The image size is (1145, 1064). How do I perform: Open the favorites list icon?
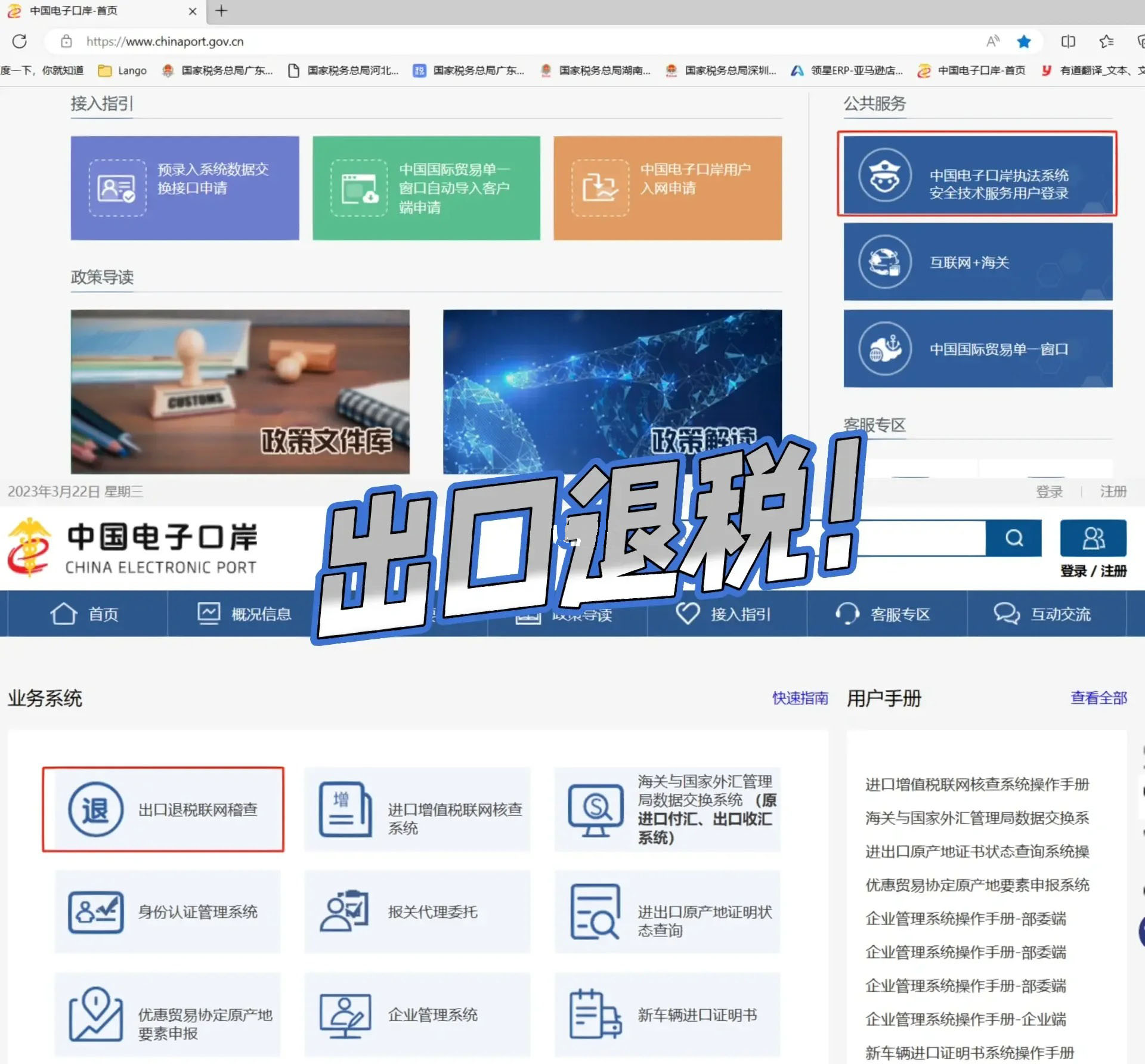[1106, 41]
